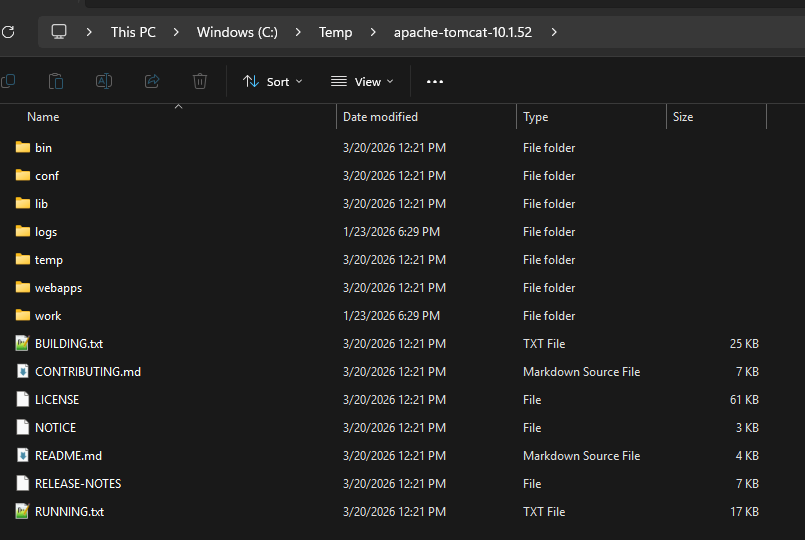
Task: Open the See more three-dots menu
Action: tap(434, 82)
